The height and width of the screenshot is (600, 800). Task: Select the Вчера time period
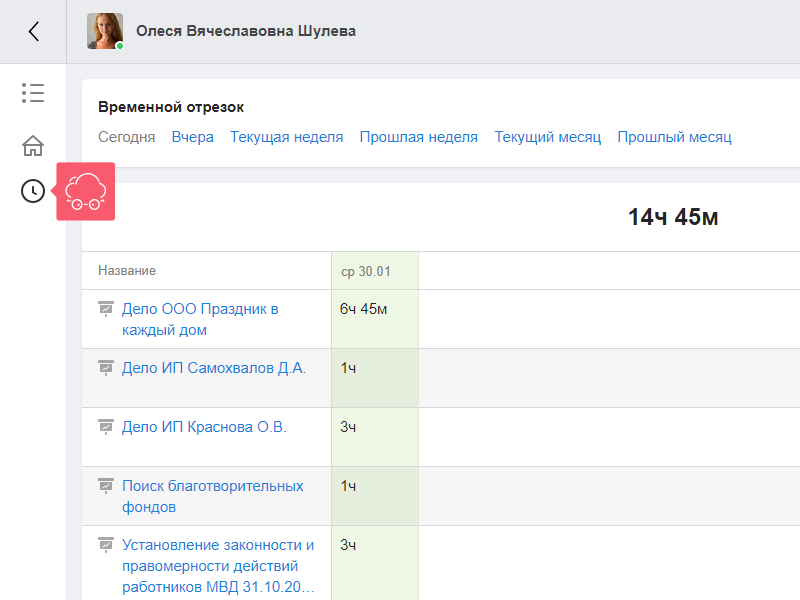pyautogui.click(x=192, y=137)
